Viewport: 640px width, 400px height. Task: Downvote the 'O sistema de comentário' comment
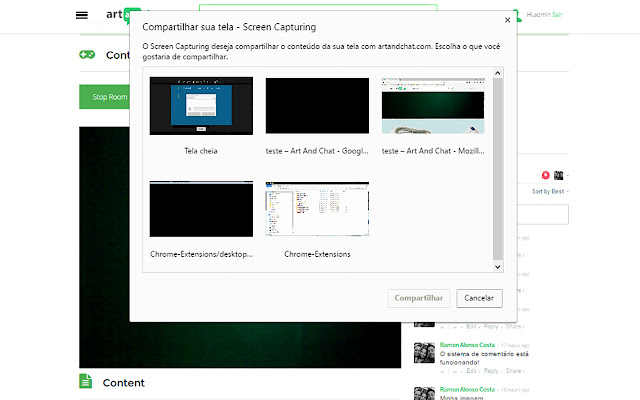pyautogui.click(x=455, y=371)
